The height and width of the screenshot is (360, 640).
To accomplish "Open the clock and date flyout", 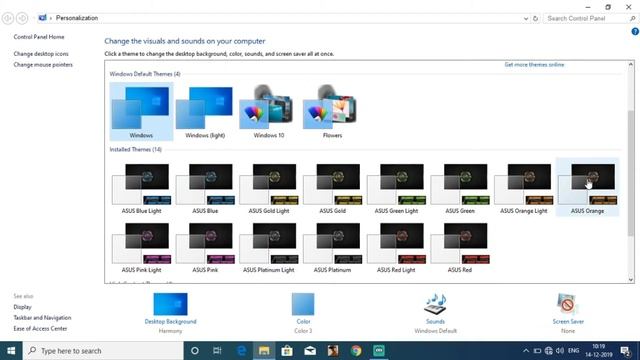I will (x=599, y=351).
